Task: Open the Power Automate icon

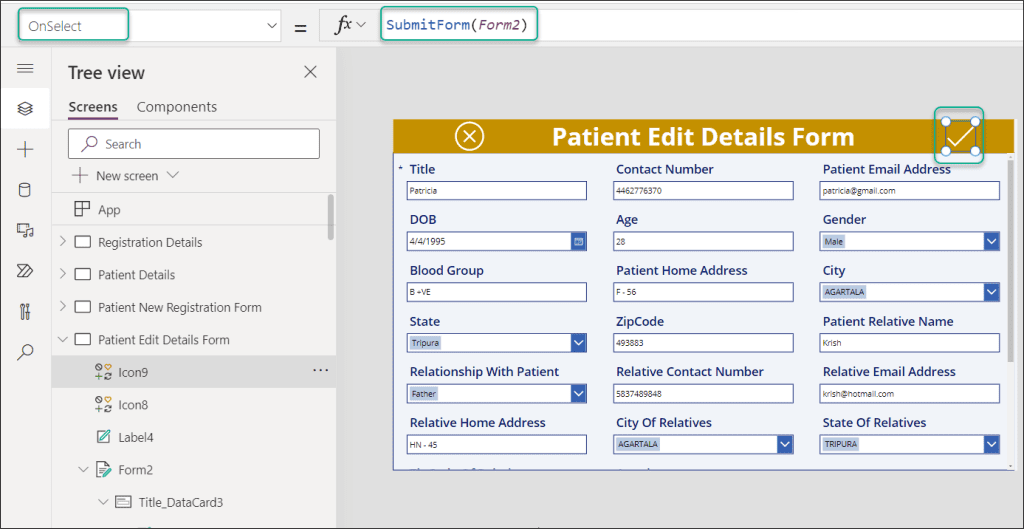Action: 25,271
